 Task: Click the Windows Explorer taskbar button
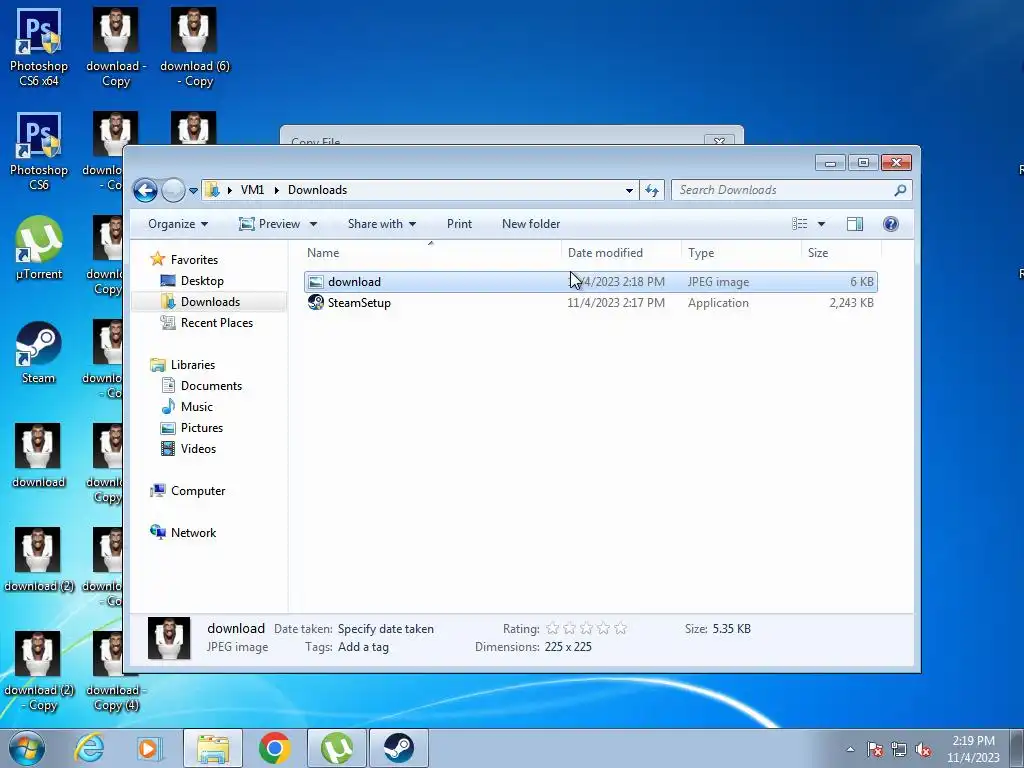point(213,748)
